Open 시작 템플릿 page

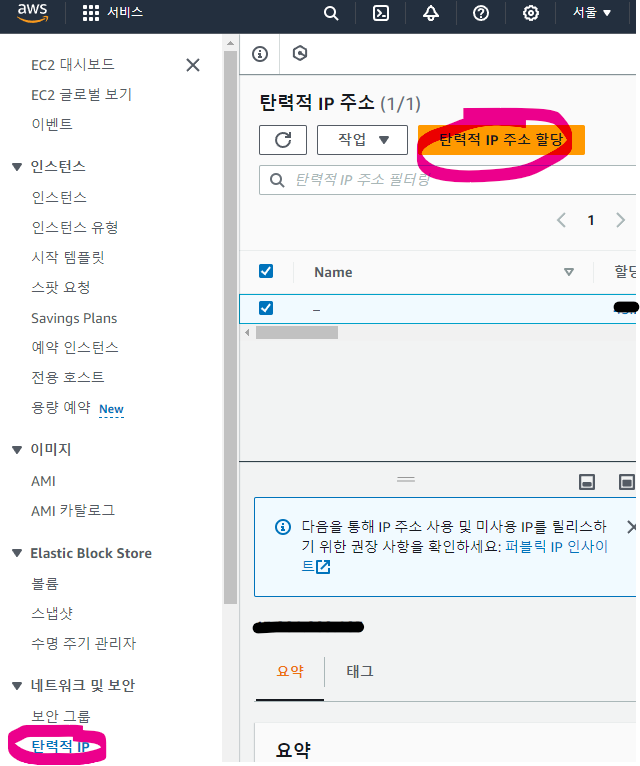[x=68, y=257]
